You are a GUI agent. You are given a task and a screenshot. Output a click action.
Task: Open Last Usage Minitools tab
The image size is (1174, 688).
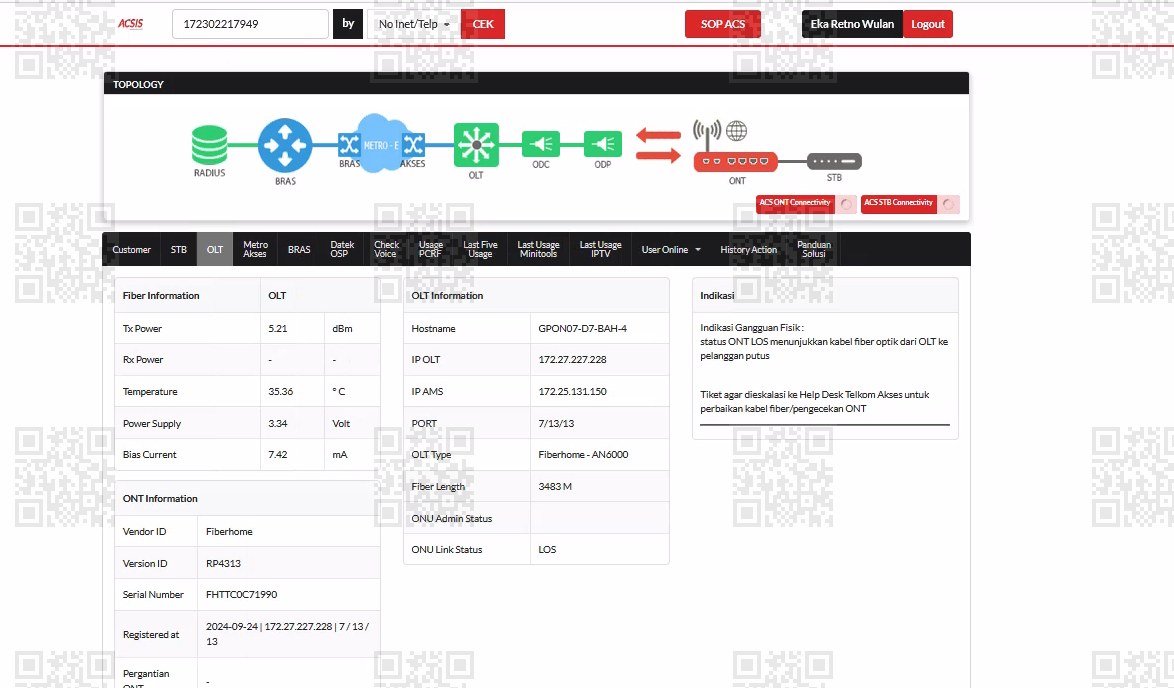tap(538, 249)
